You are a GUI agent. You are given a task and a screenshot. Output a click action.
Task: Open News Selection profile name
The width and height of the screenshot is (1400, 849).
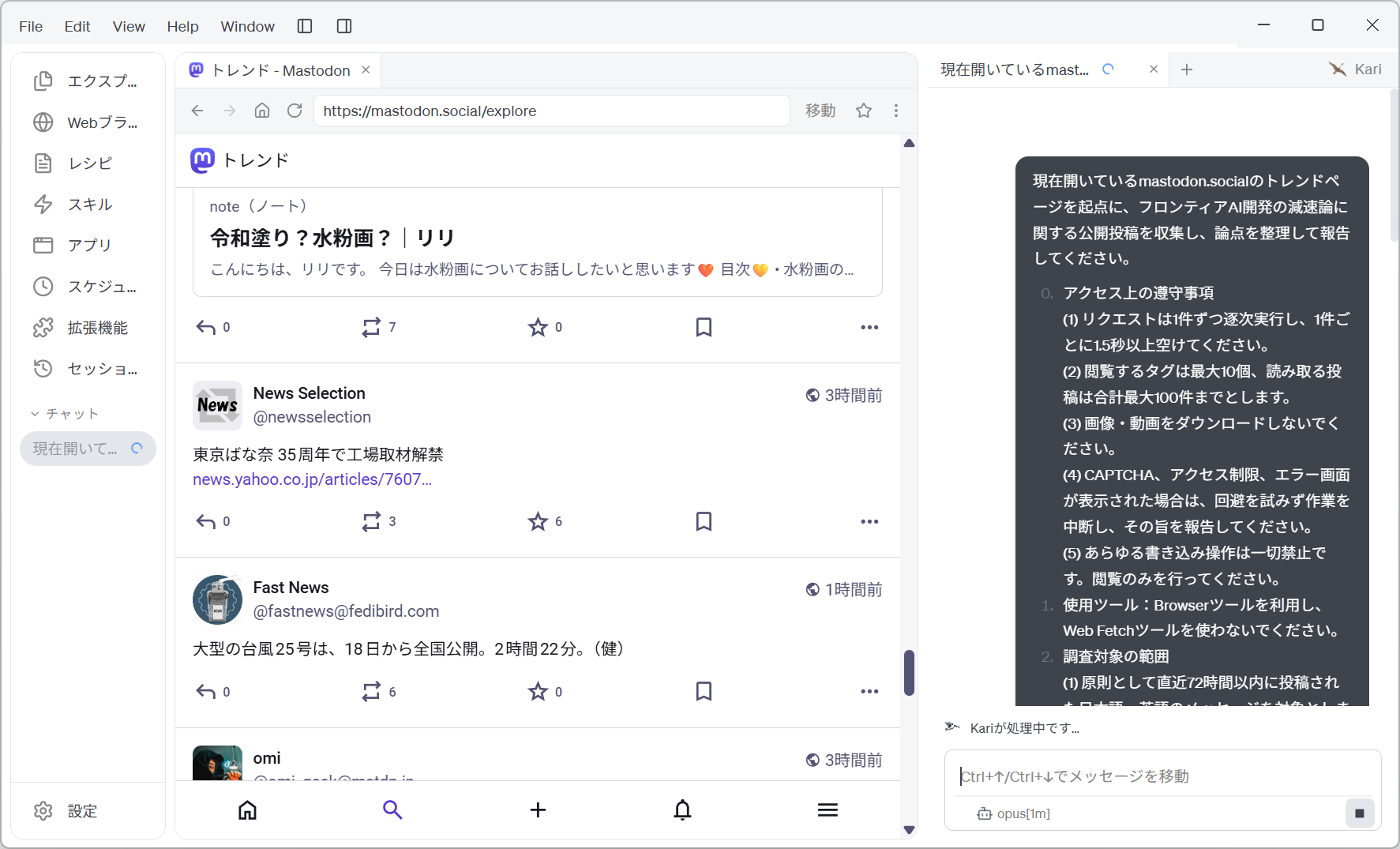[x=309, y=393]
